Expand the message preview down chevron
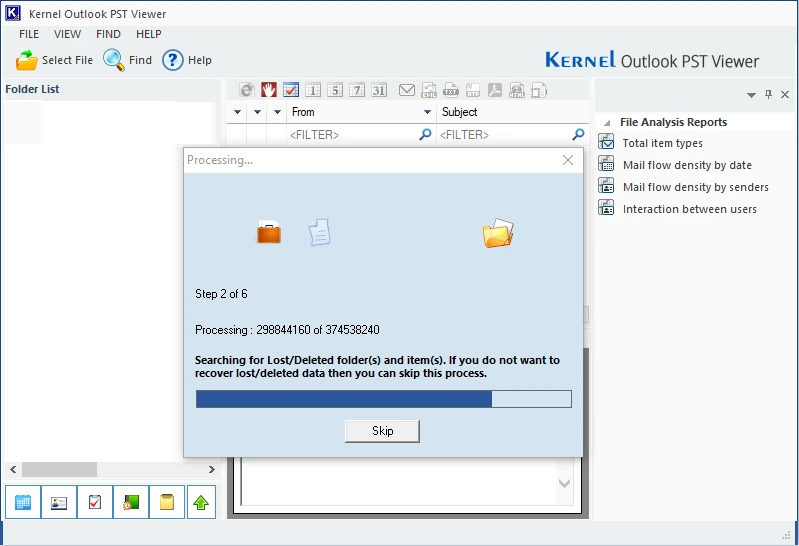This screenshot has width=799, height=546. pos(565,483)
